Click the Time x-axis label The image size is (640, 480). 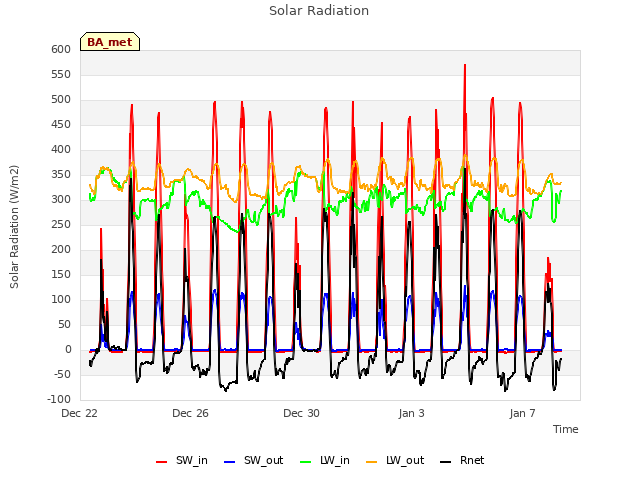coord(566,429)
